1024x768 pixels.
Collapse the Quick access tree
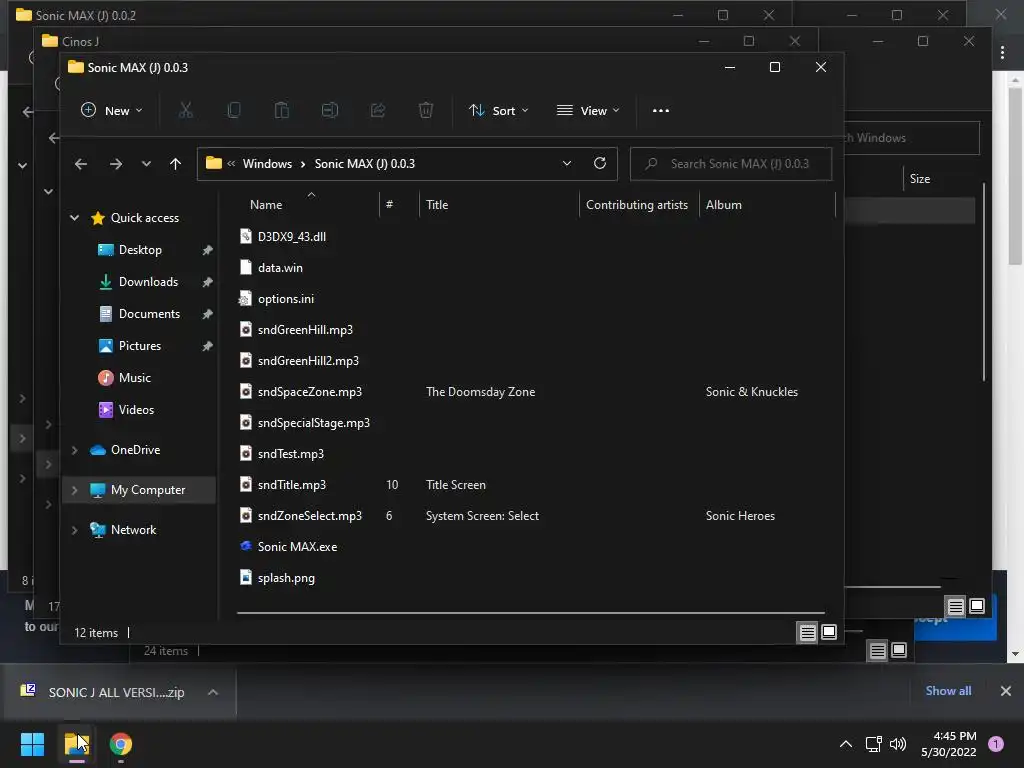click(x=74, y=217)
